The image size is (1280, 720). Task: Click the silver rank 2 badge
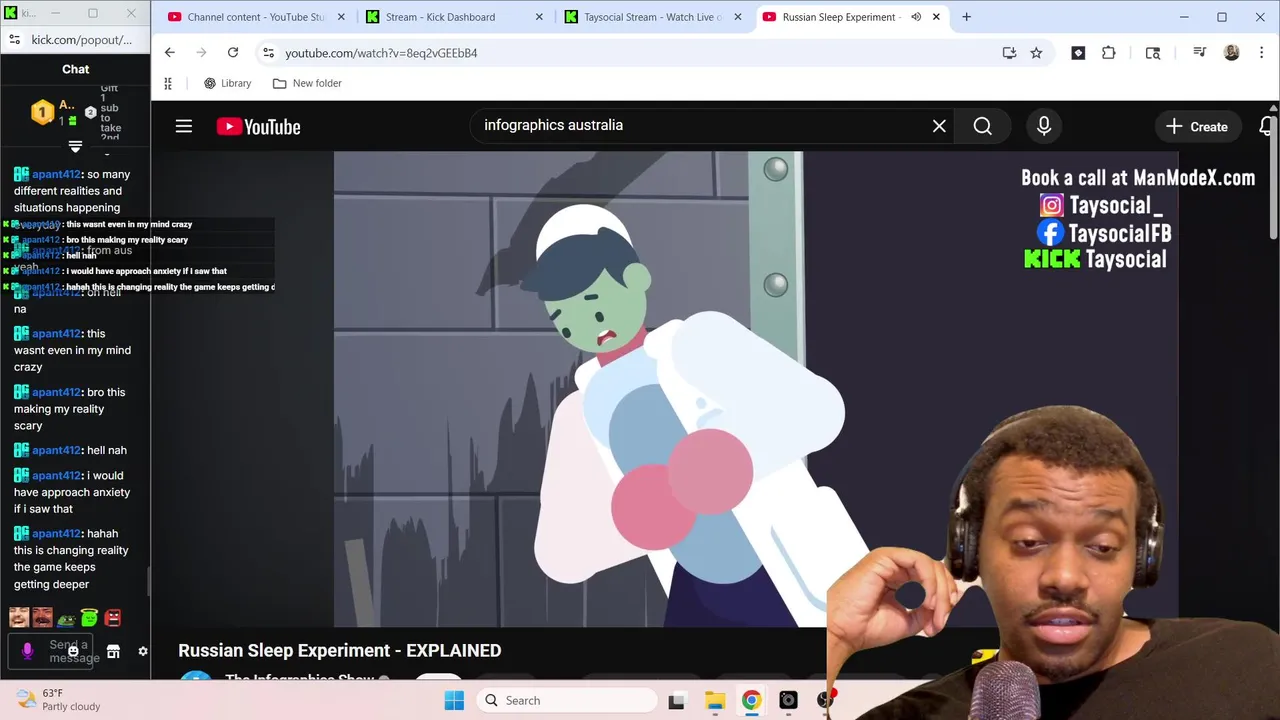(x=90, y=113)
